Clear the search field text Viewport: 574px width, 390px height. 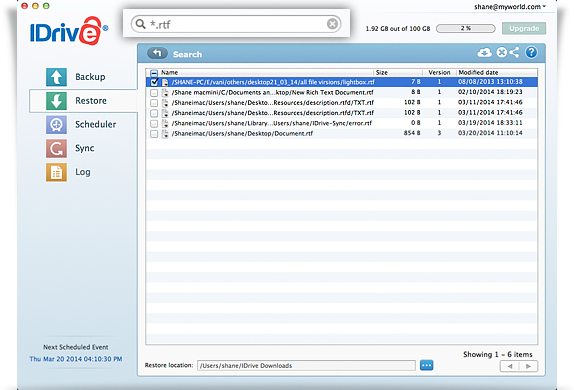[332, 24]
